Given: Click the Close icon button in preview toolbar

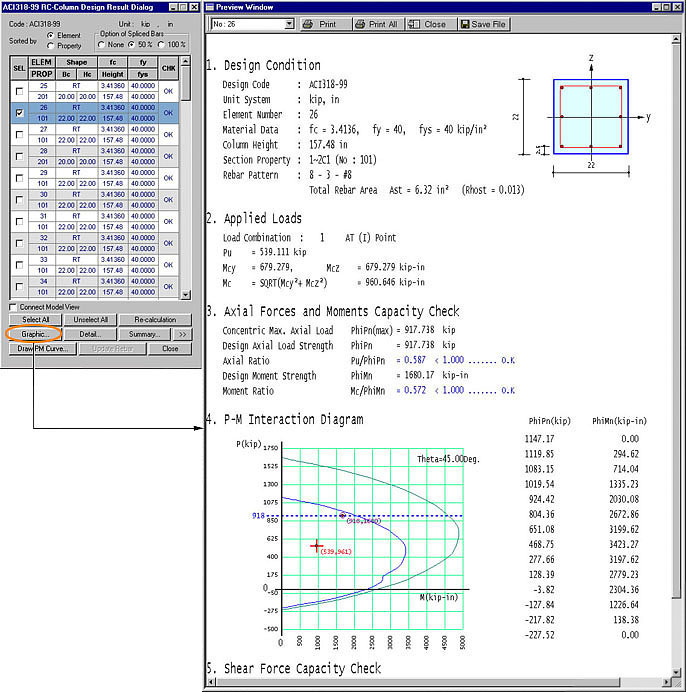Looking at the screenshot, I should pos(428,24).
